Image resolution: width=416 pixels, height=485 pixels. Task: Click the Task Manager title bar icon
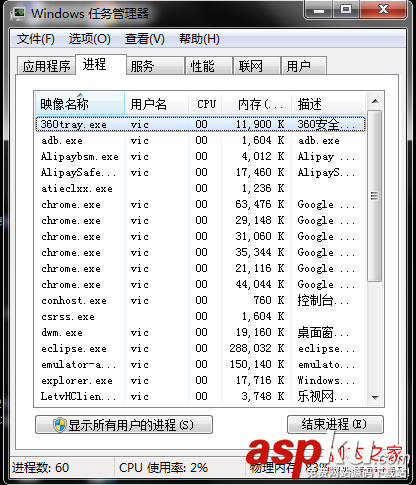pos(18,13)
